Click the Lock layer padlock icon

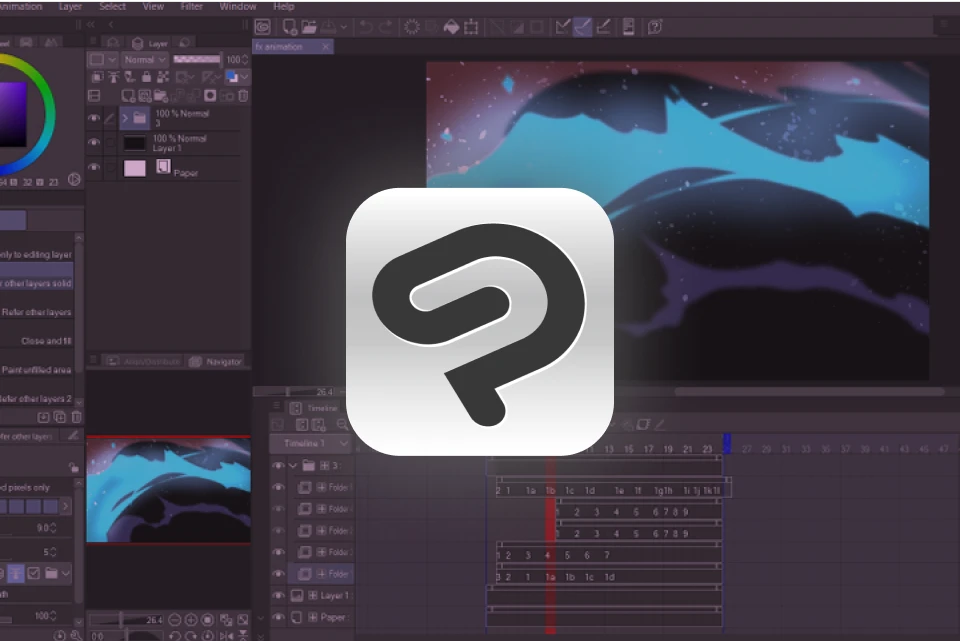coord(146,77)
